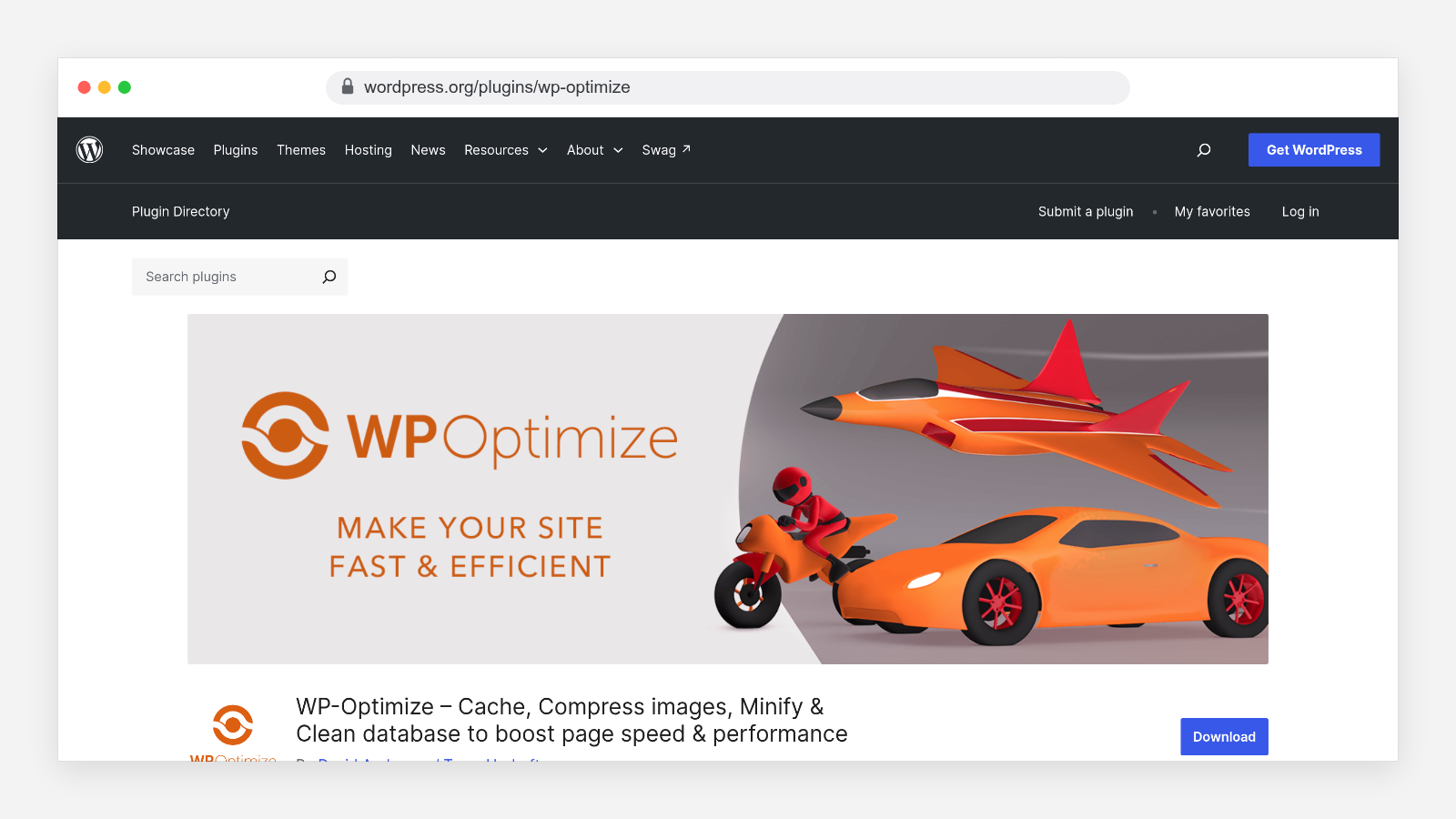Click the WP-Optimize plugin logo icon
The height and width of the screenshot is (819, 1456).
point(233,732)
